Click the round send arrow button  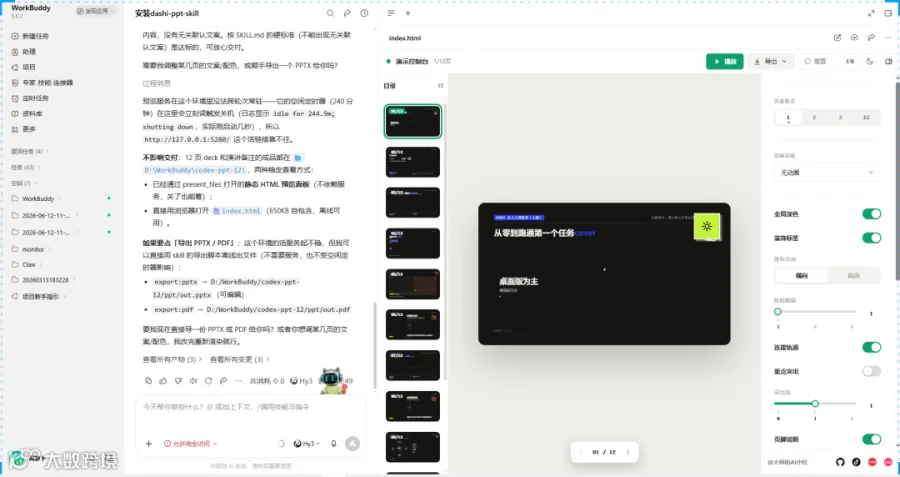[x=352, y=444]
